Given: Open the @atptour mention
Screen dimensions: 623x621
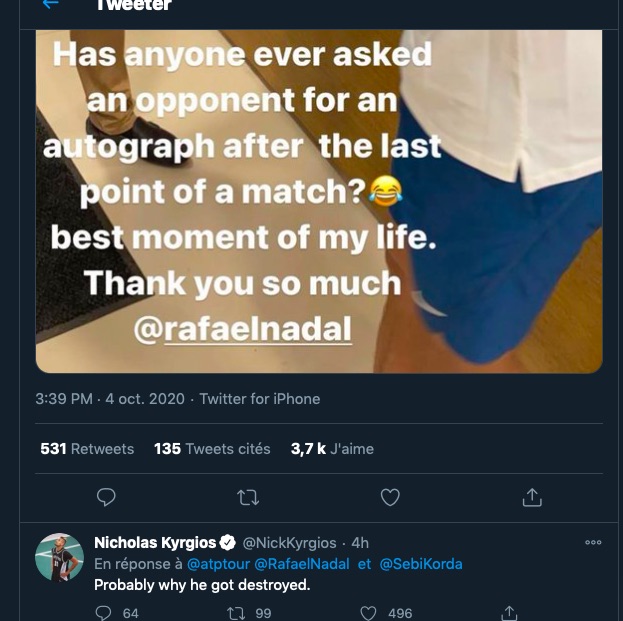Looking at the screenshot, I should click(218, 564).
